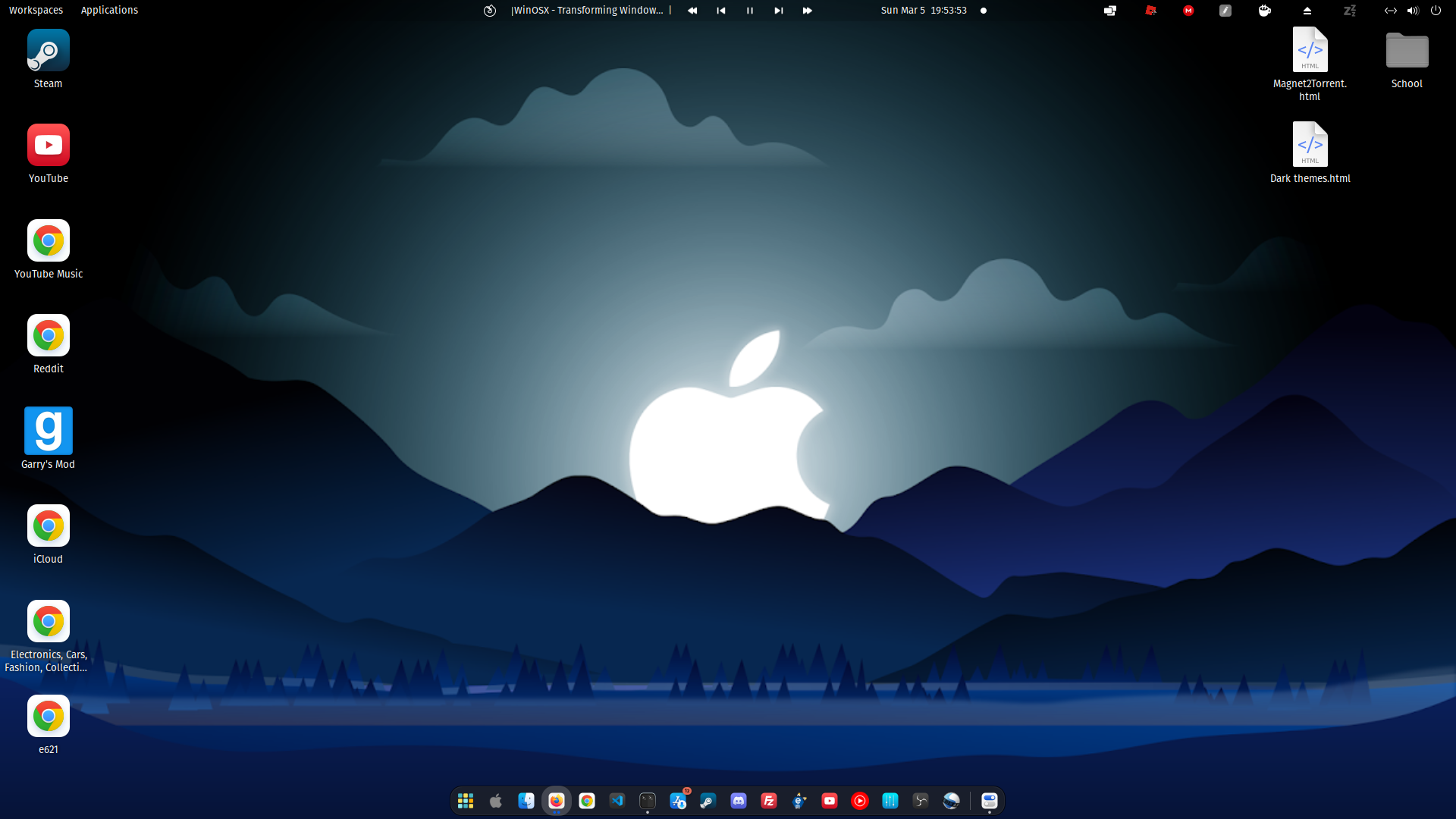
Task: Launch Discord from the dock
Action: tap(738, 801)
